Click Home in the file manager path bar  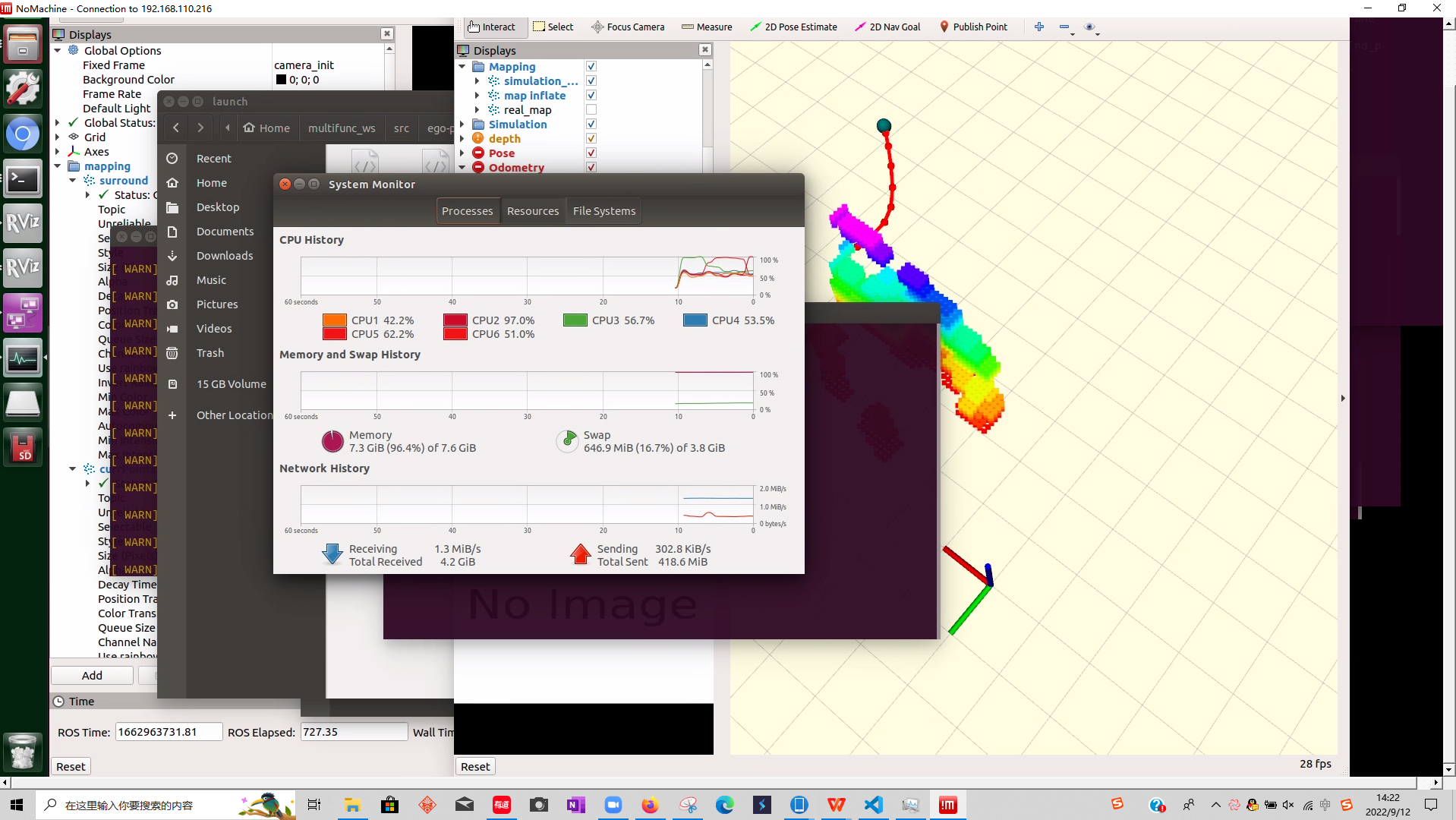pos(266,128)
